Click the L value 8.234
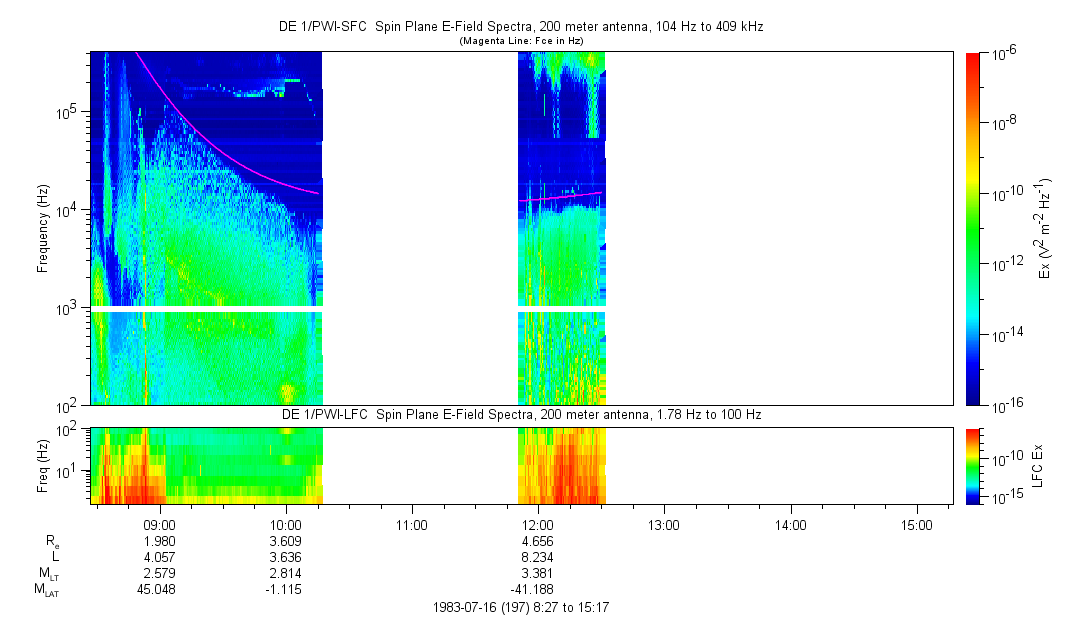 click(538, 557)
